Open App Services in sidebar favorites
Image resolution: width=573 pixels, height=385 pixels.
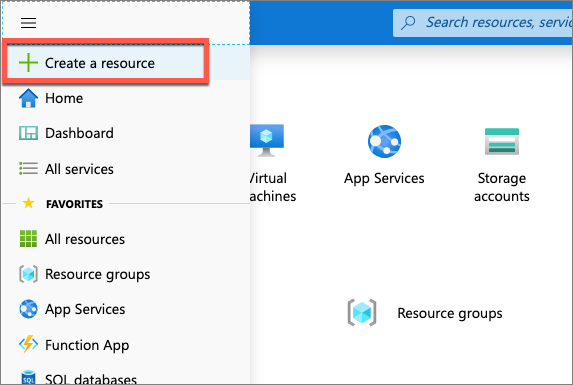[85, 309]
